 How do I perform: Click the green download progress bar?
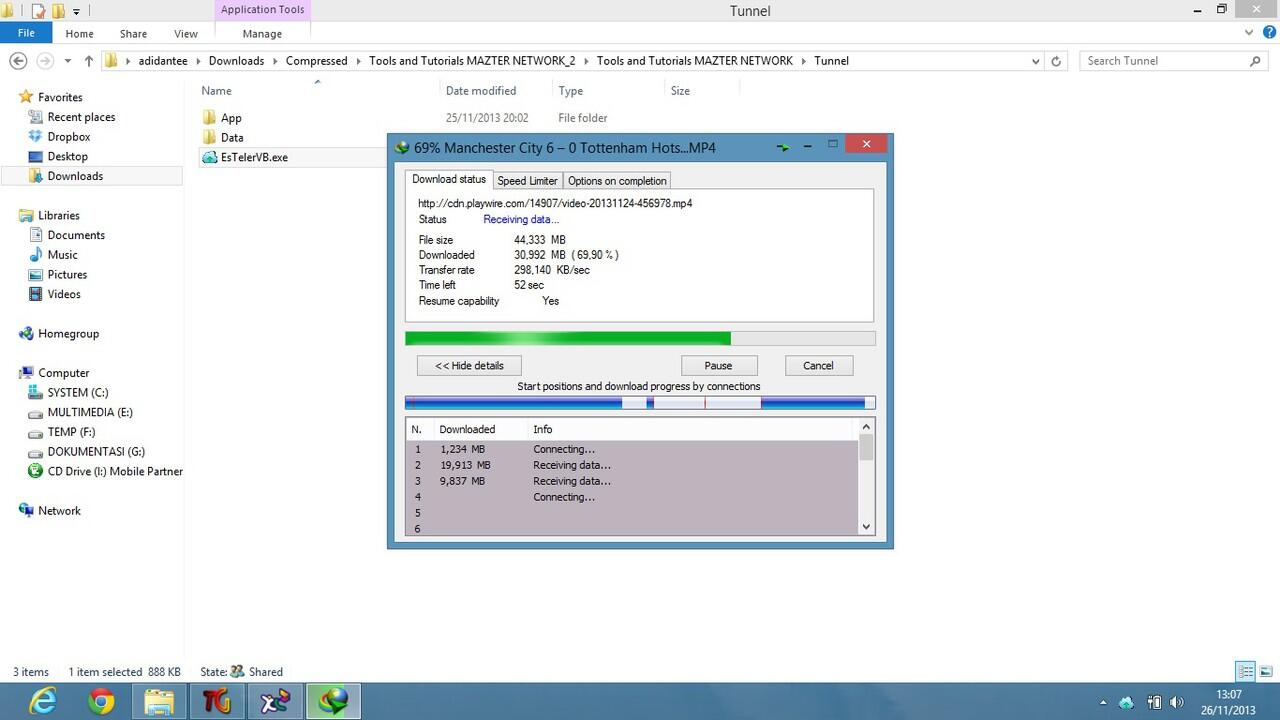(640, 339)
